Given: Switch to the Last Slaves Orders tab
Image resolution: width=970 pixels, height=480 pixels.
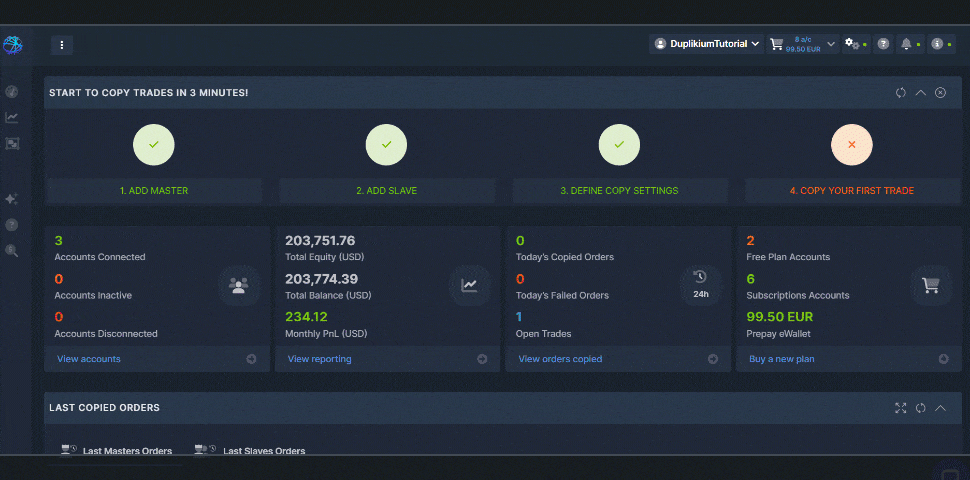Looking at the screenshot, I should tap(263, 451).
